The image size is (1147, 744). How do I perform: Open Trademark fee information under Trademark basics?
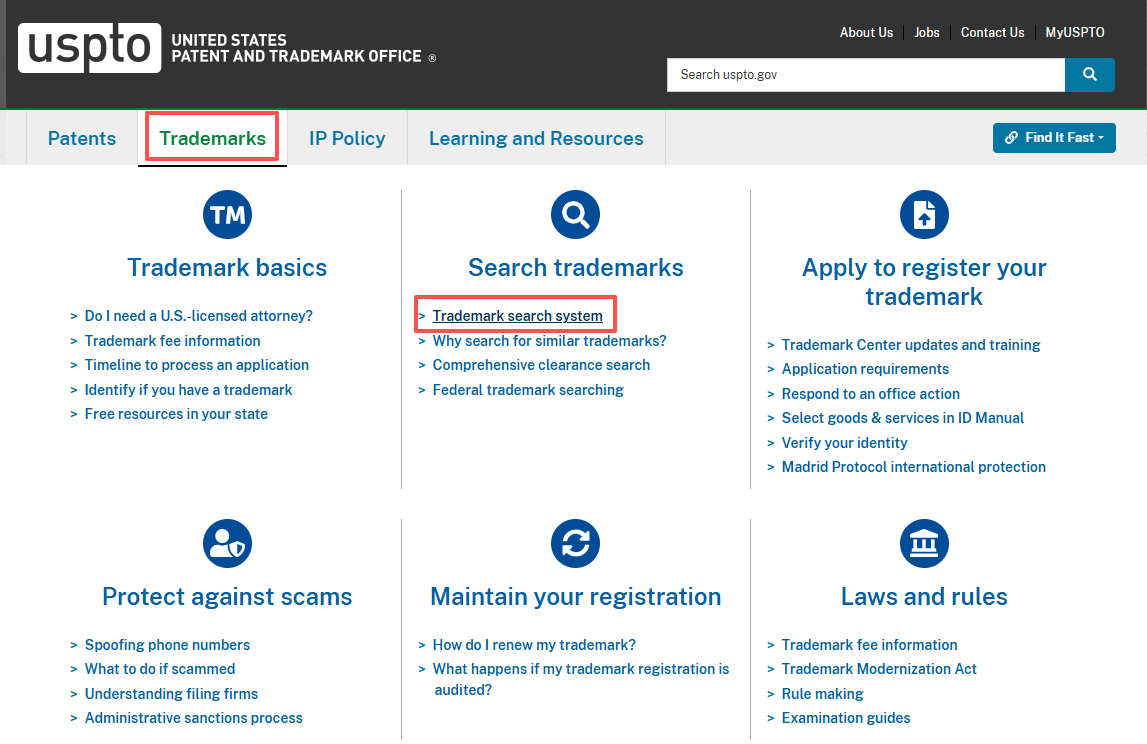(173, 341)
